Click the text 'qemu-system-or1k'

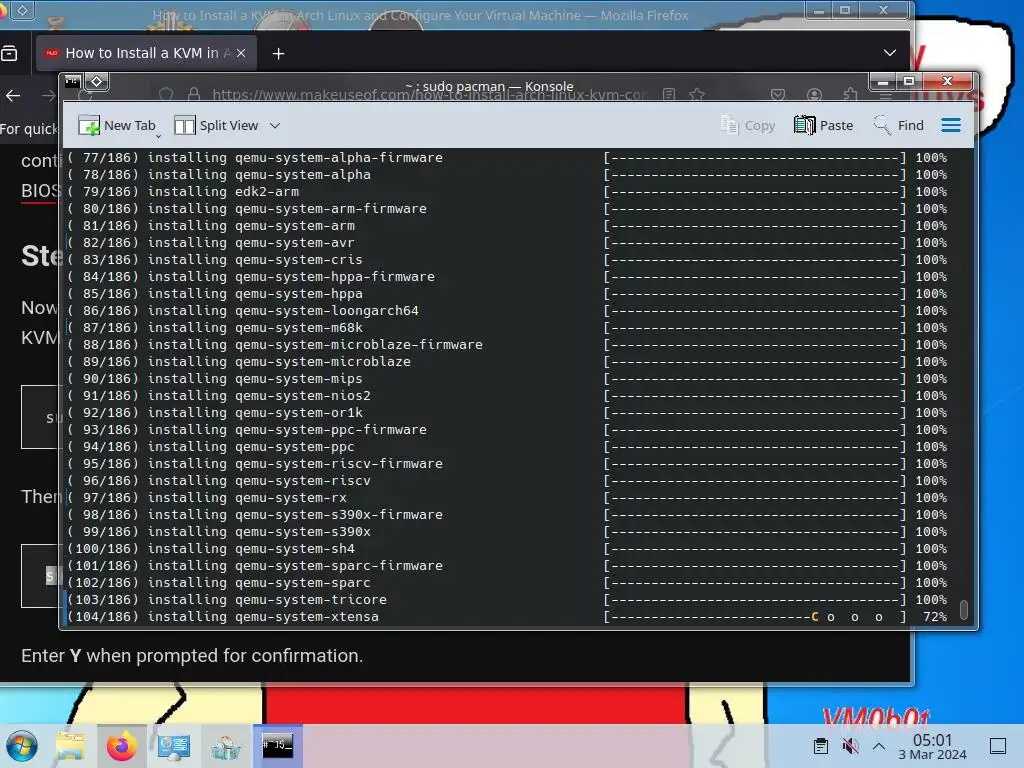click(x=298, y=412)
